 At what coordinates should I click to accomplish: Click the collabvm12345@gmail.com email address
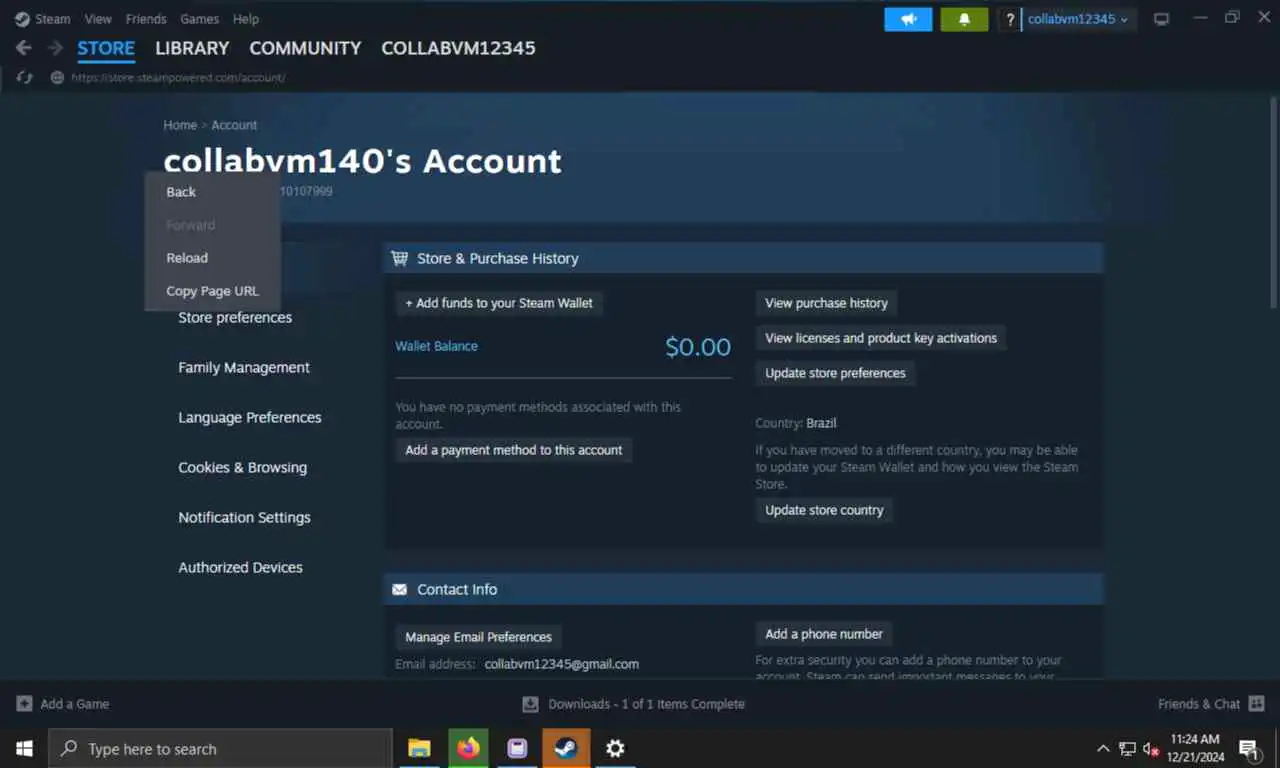[562, 664]
